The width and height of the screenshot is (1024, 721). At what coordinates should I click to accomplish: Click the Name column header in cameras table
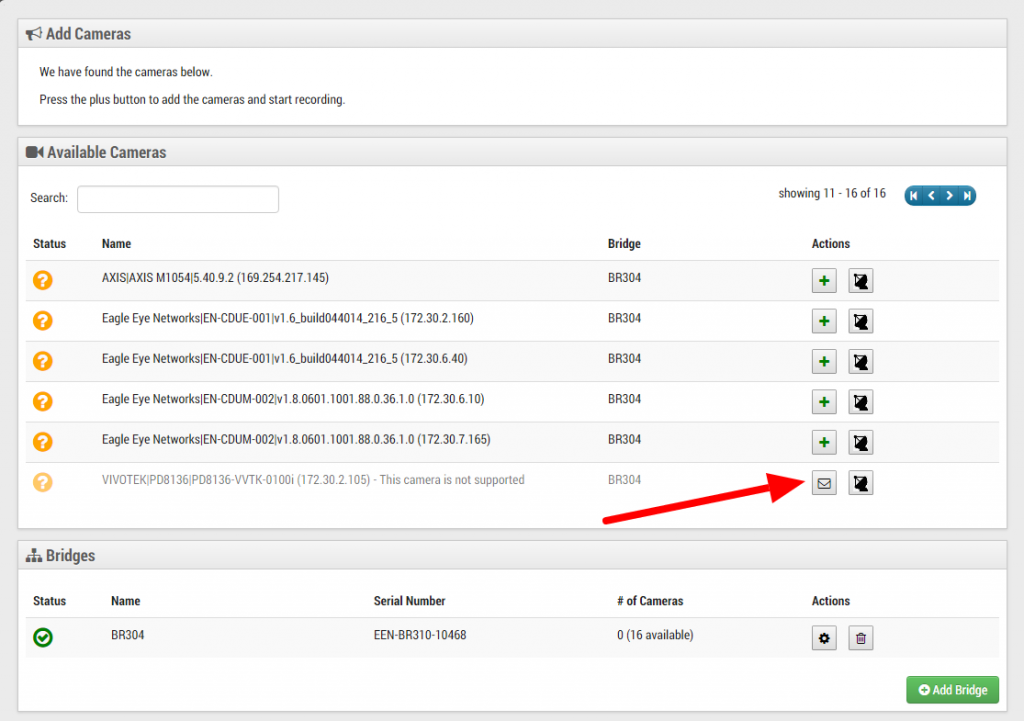point(116,244)
